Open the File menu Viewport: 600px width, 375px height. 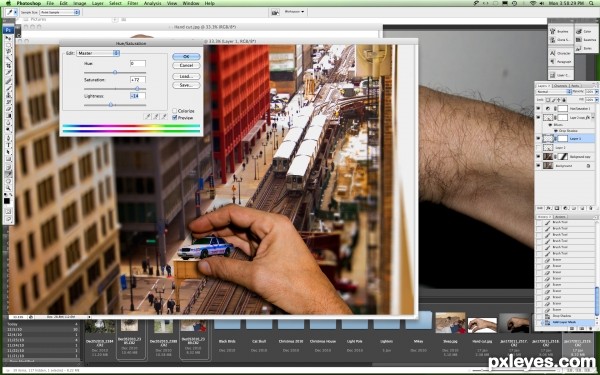pyautogui.click(x=50, y=3)
